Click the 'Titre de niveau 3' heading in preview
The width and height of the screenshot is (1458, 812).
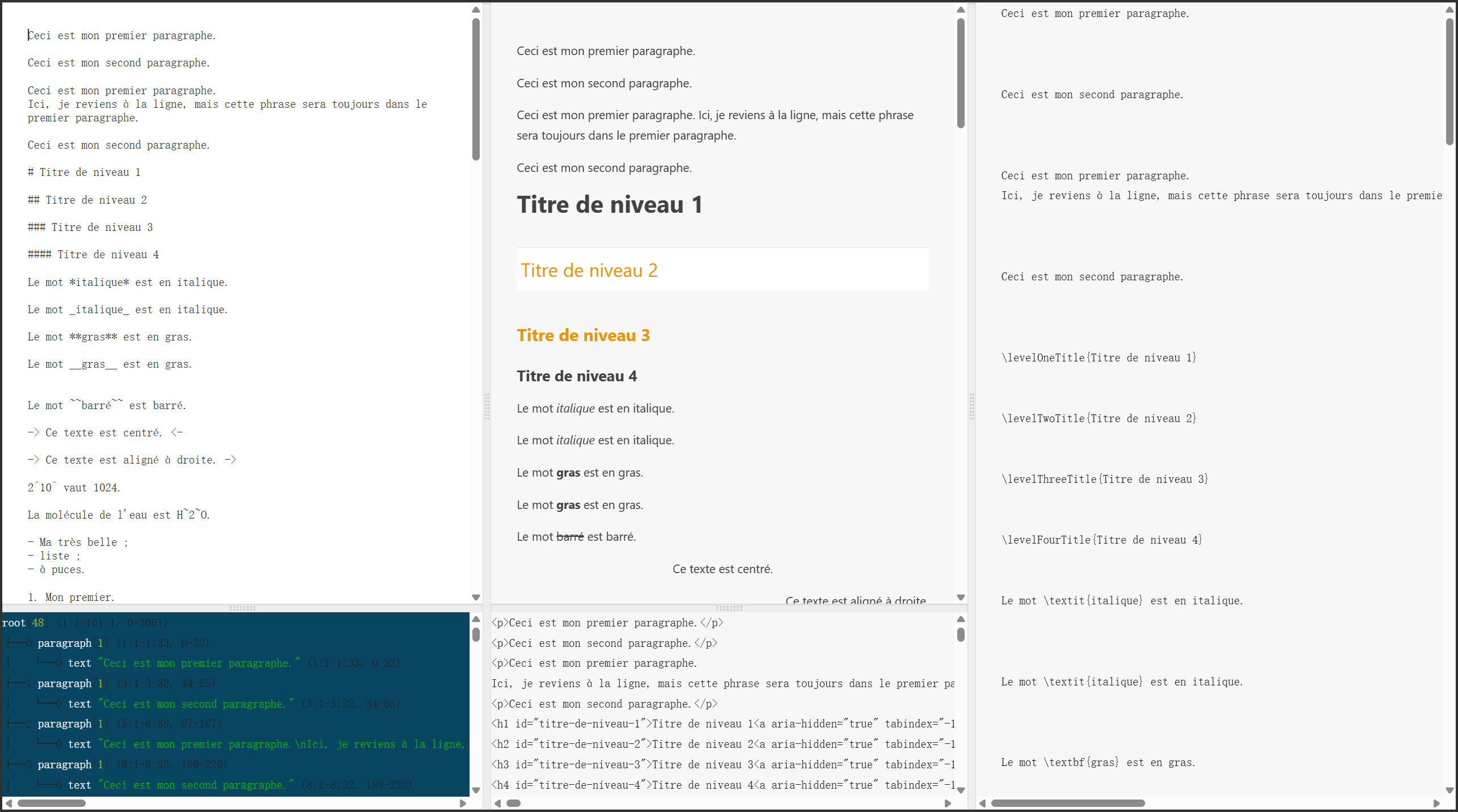click(x=583, y=335)
